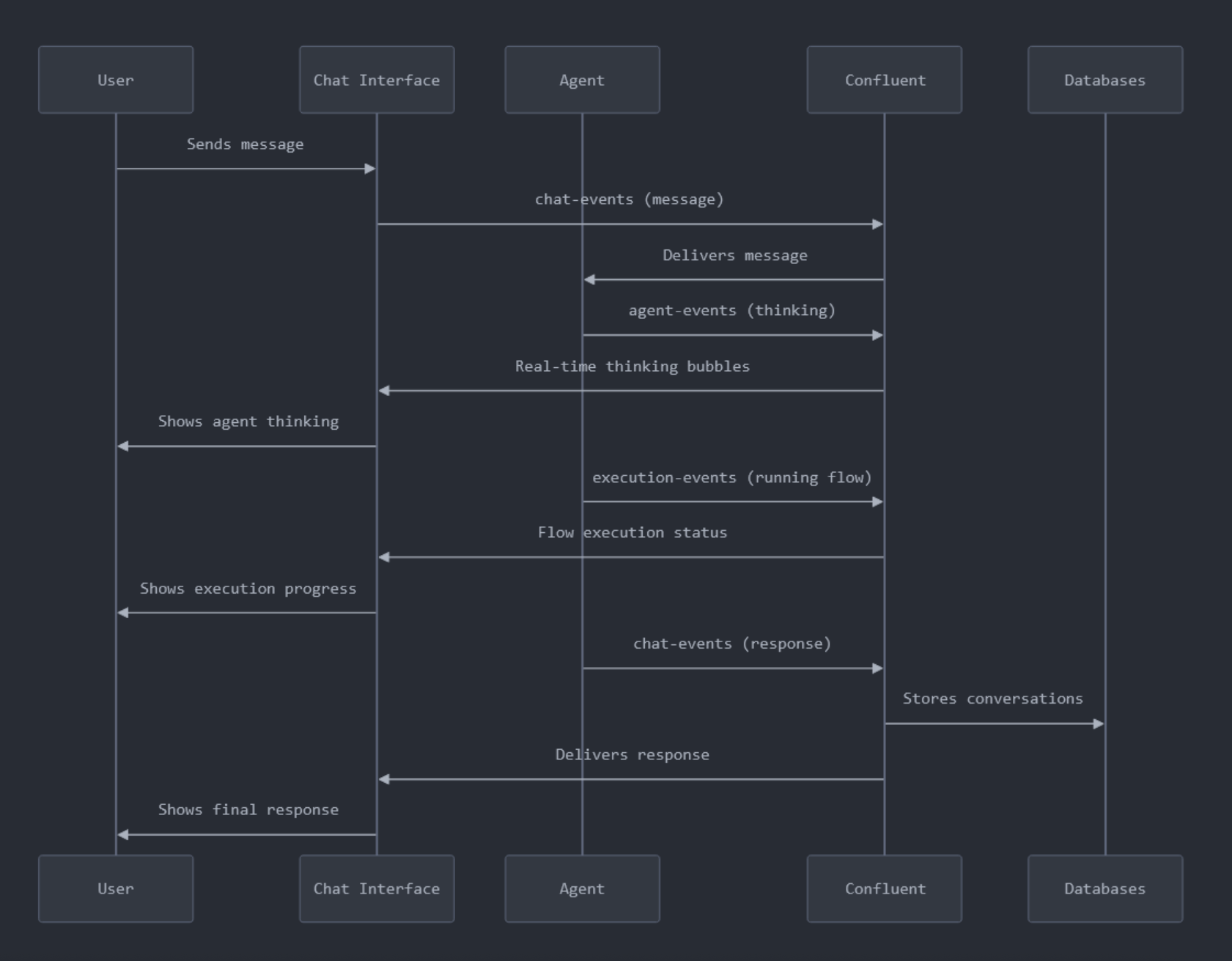Click the bottom Agent participant box
The height and width of the screenshot is (961, 1232).
582,888
